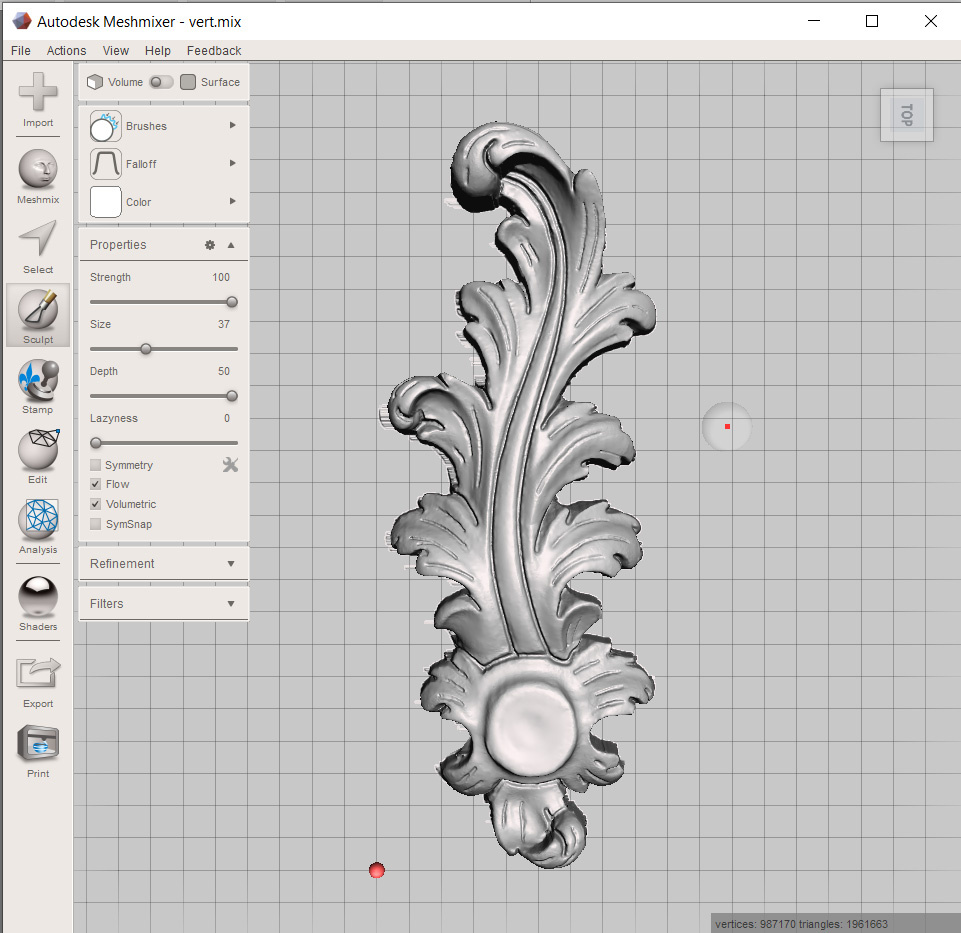Image resolution: width=961 pixels, height=933 pixels.
Task: Click the Export icon
Action: (x=38, y=673)
